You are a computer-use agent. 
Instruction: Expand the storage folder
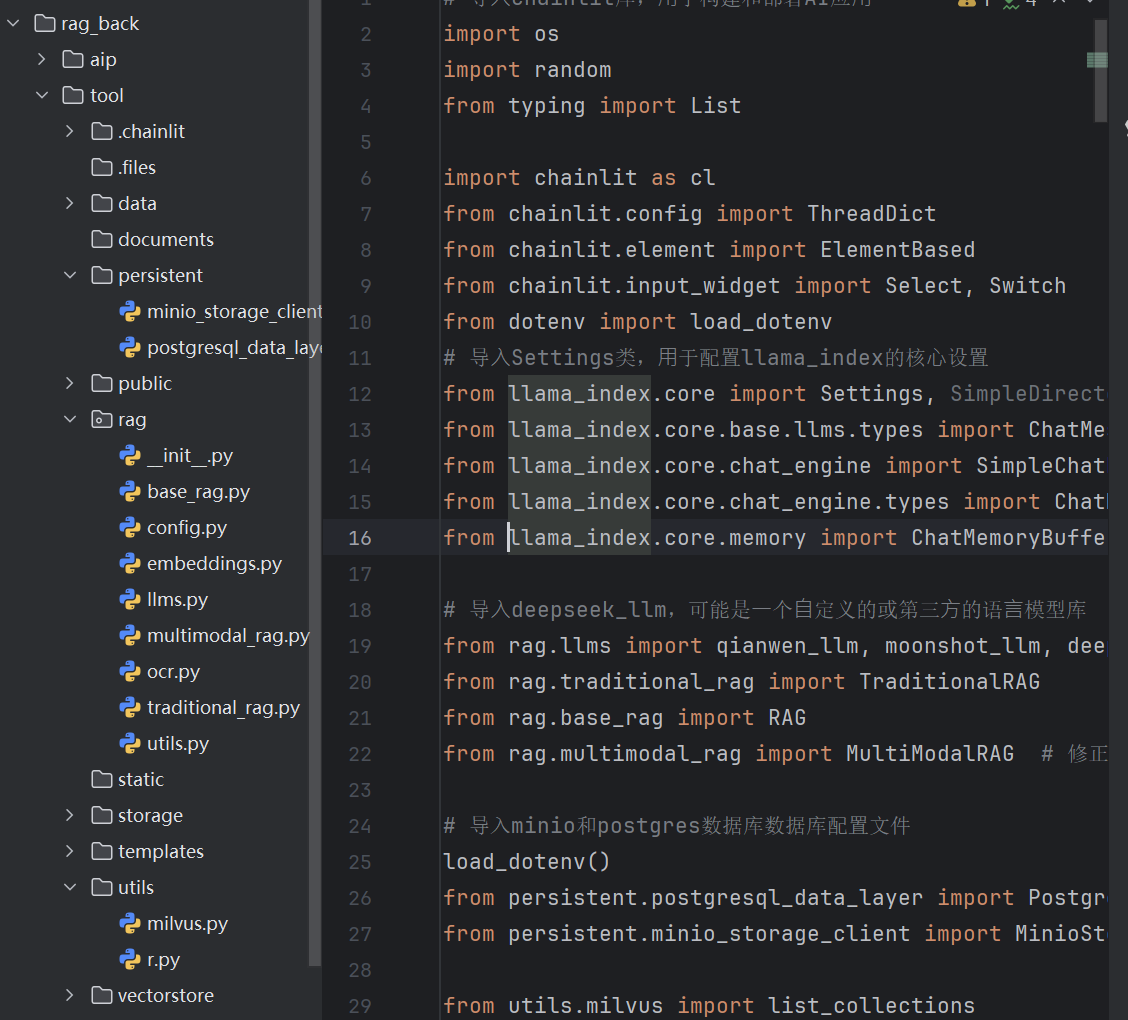point(68,815)
